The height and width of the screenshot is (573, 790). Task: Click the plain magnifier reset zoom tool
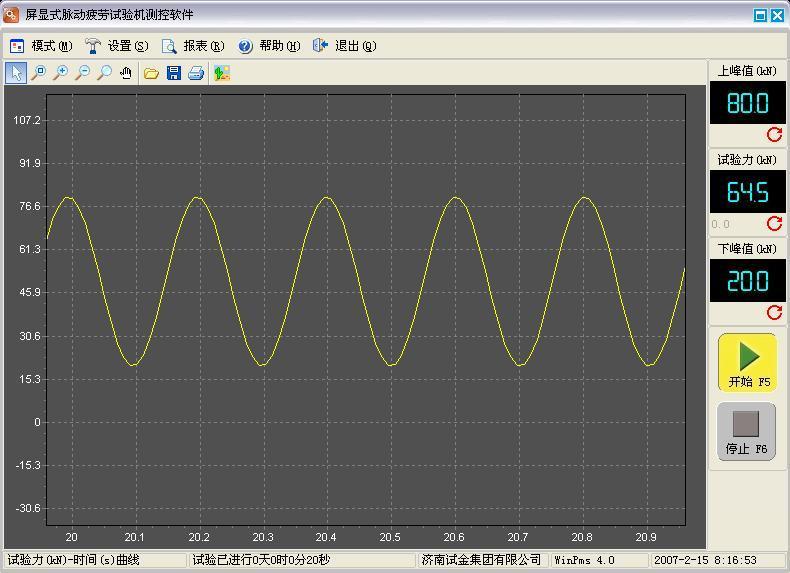104,73
